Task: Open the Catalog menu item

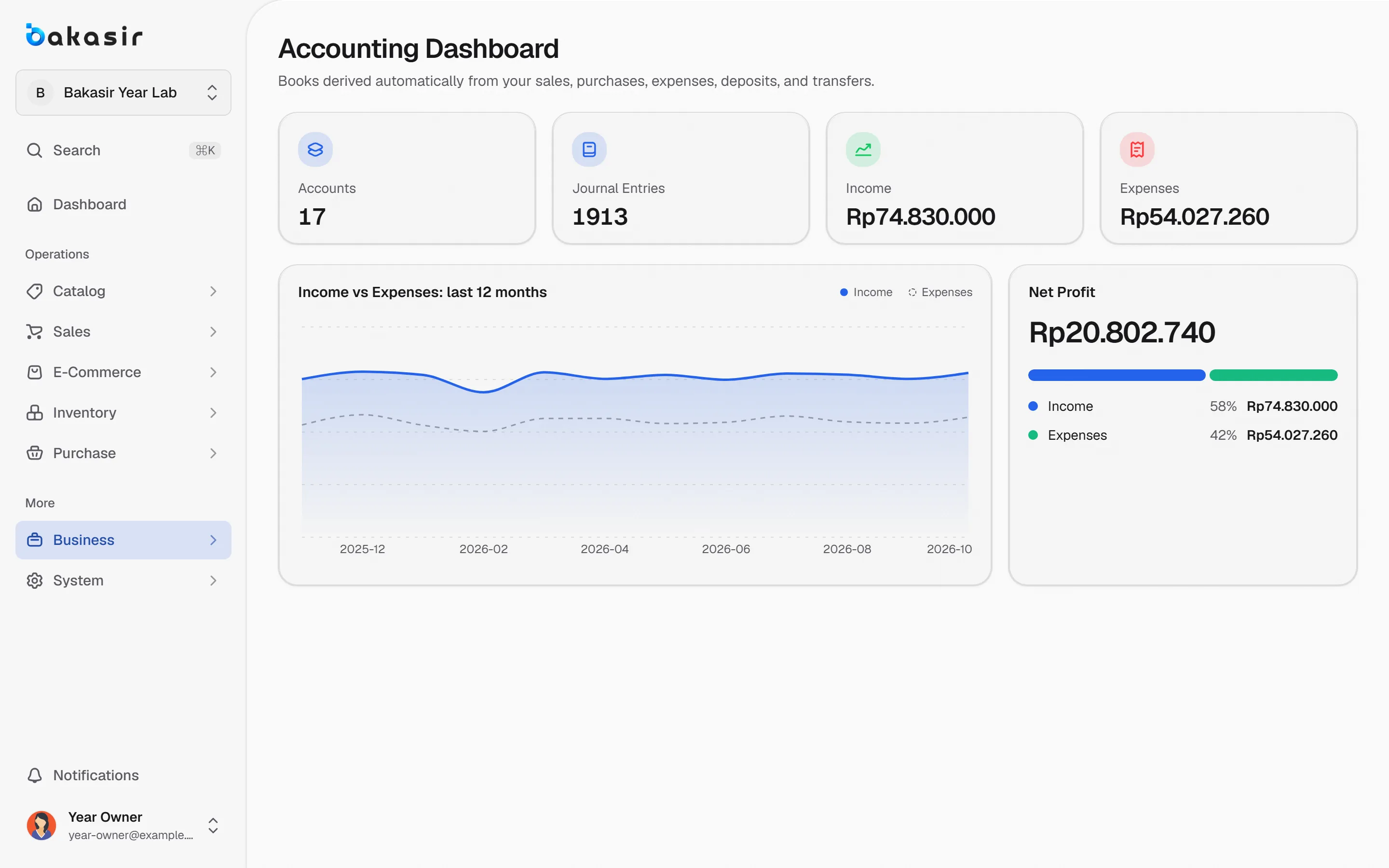Action: tap(123, 291)
